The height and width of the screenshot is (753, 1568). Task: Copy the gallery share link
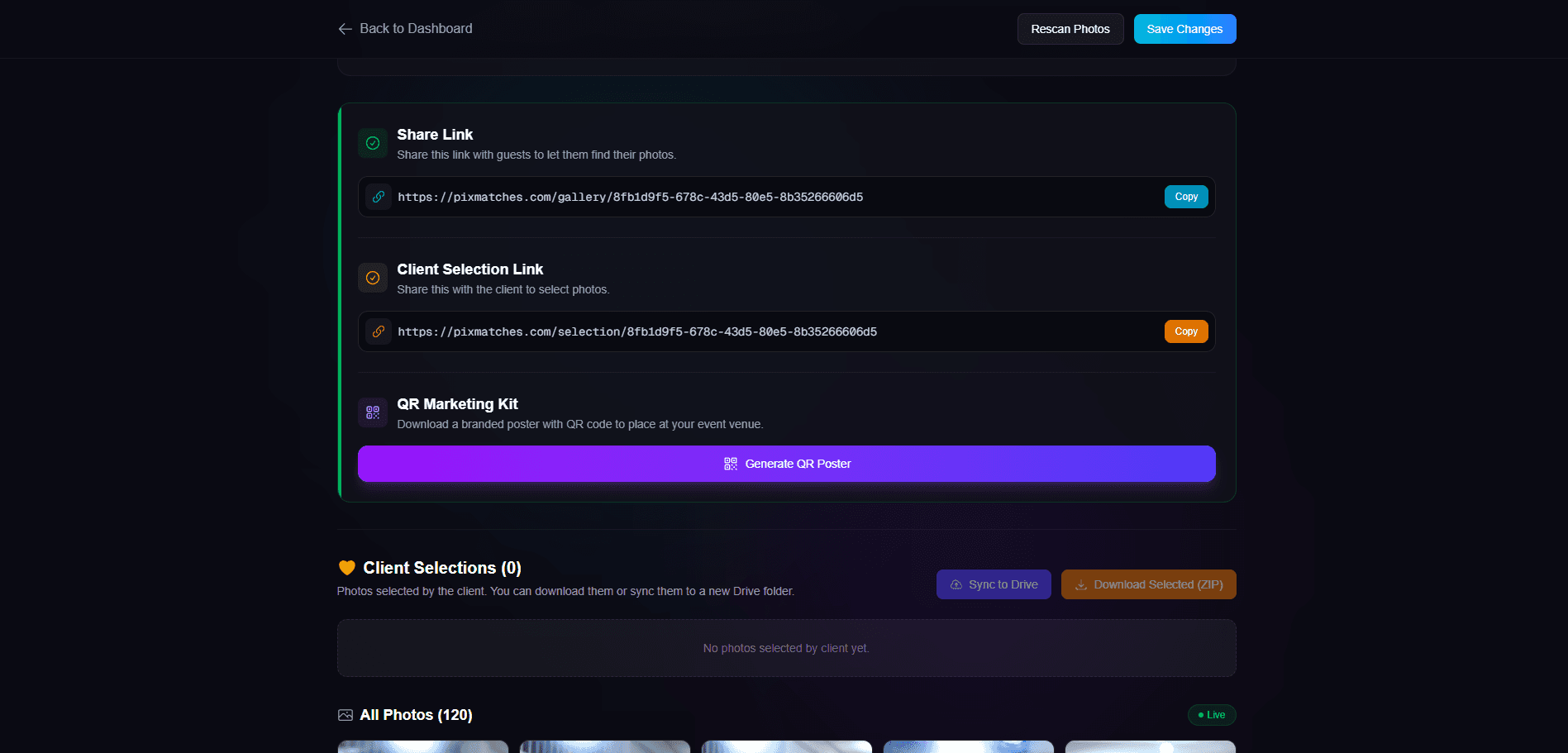point(1185,197)
